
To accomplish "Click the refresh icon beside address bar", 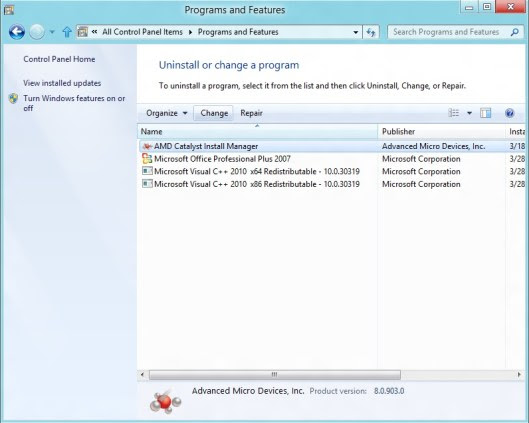I will 371,32.
